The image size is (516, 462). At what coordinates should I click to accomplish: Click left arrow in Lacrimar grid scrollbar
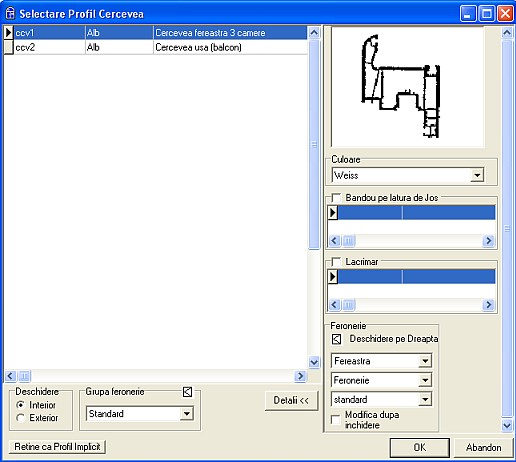click(335, 304)
